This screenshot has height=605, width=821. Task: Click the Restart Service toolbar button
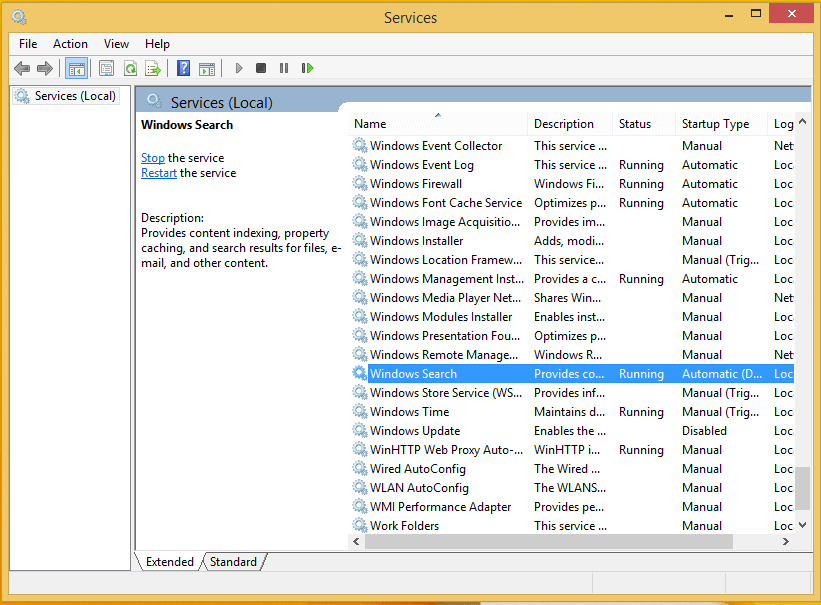(x=307, y=68)
